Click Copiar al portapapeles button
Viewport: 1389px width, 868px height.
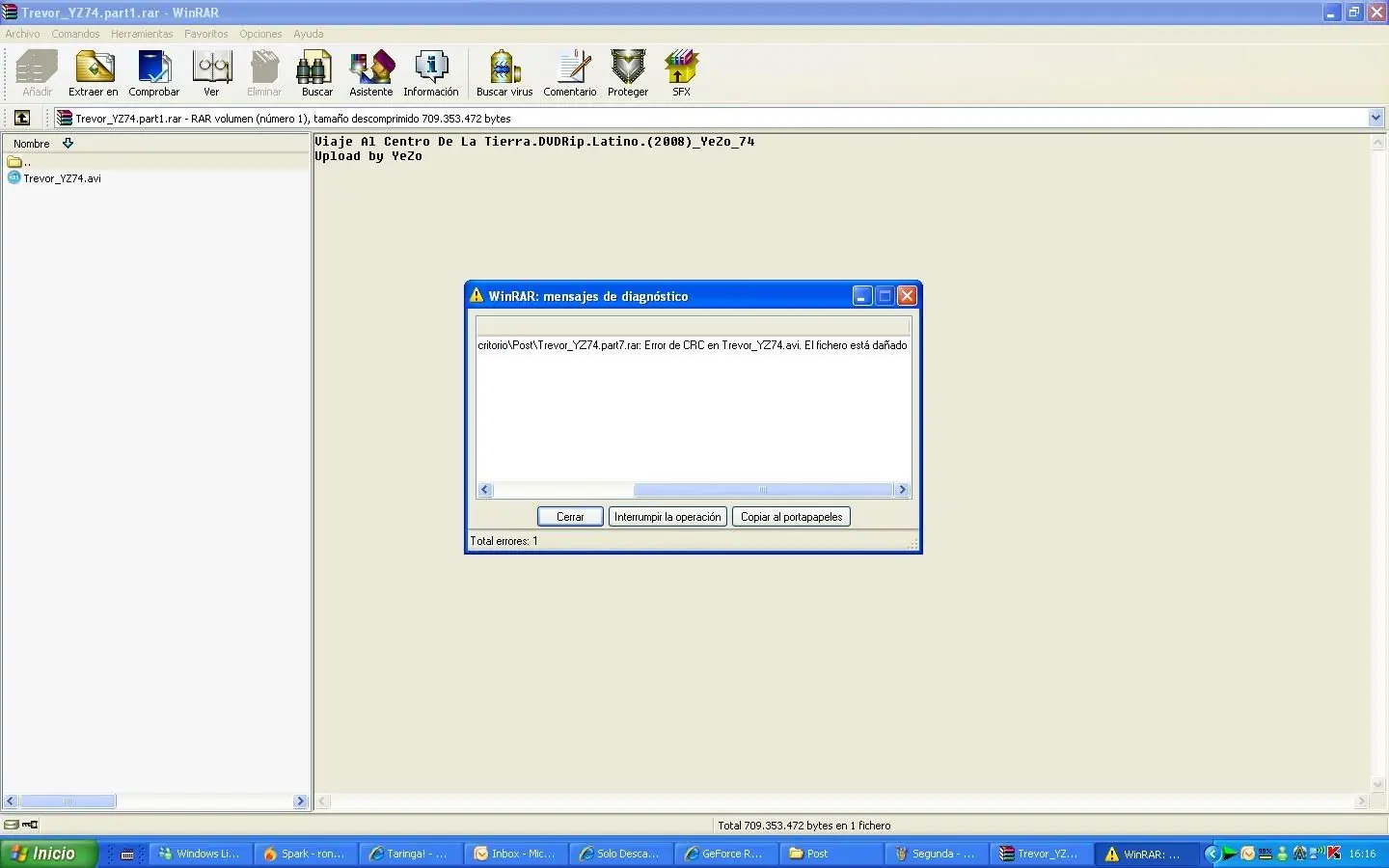791,517
